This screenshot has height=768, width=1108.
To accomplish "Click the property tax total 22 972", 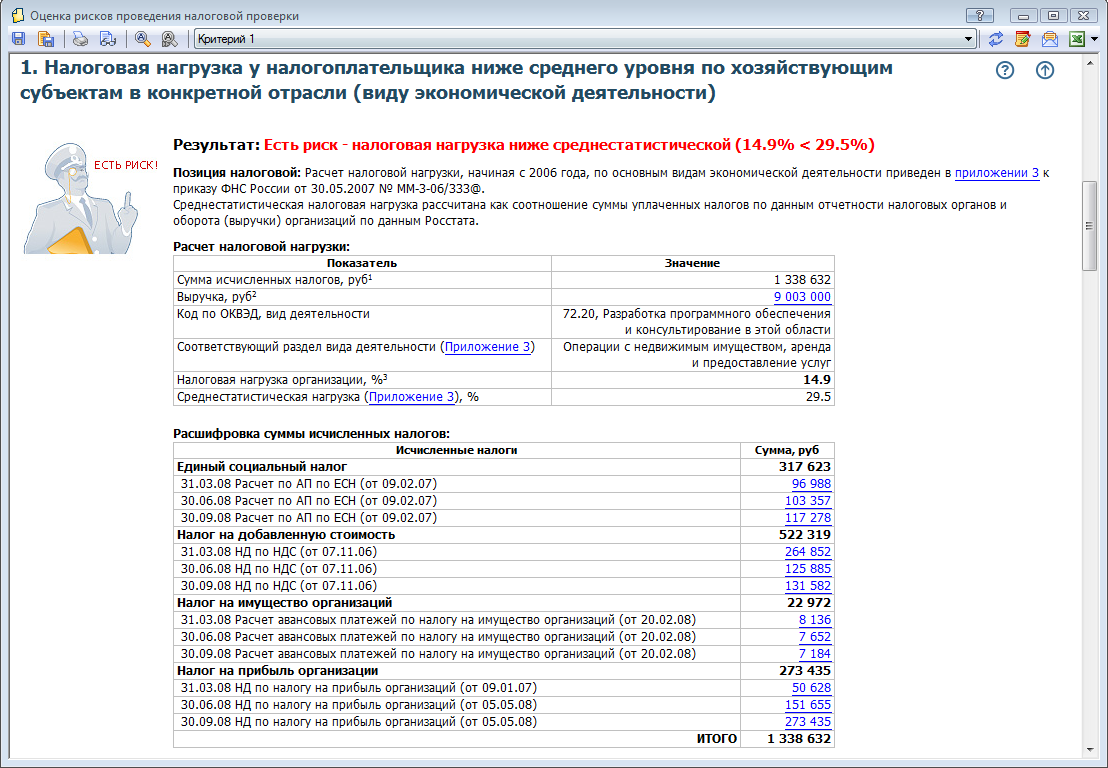I will (x=808, y=603).
